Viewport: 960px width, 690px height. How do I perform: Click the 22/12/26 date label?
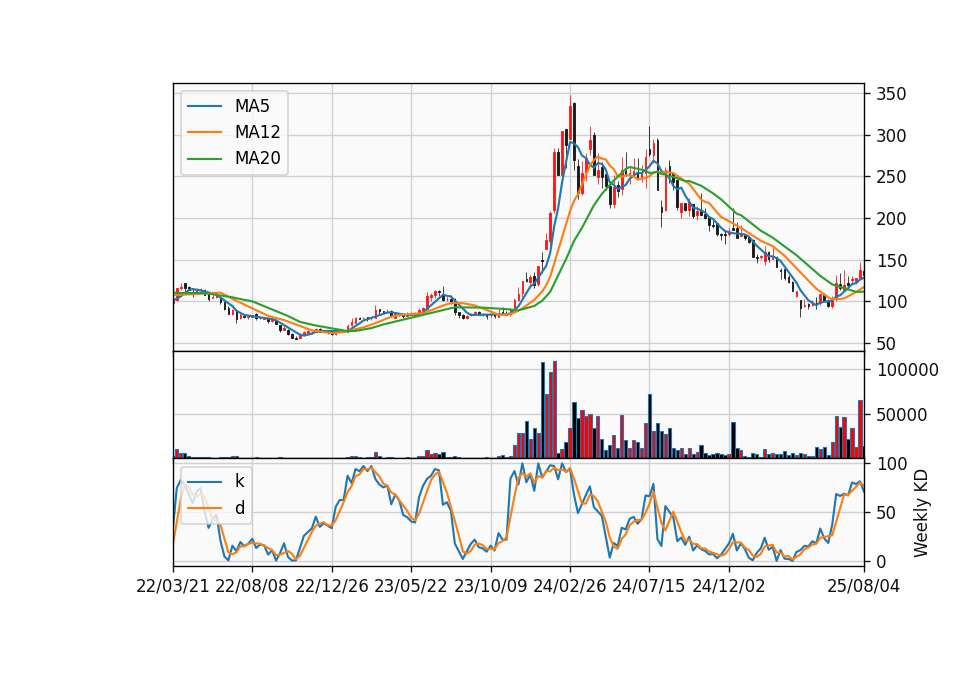[x=332, y=586]
